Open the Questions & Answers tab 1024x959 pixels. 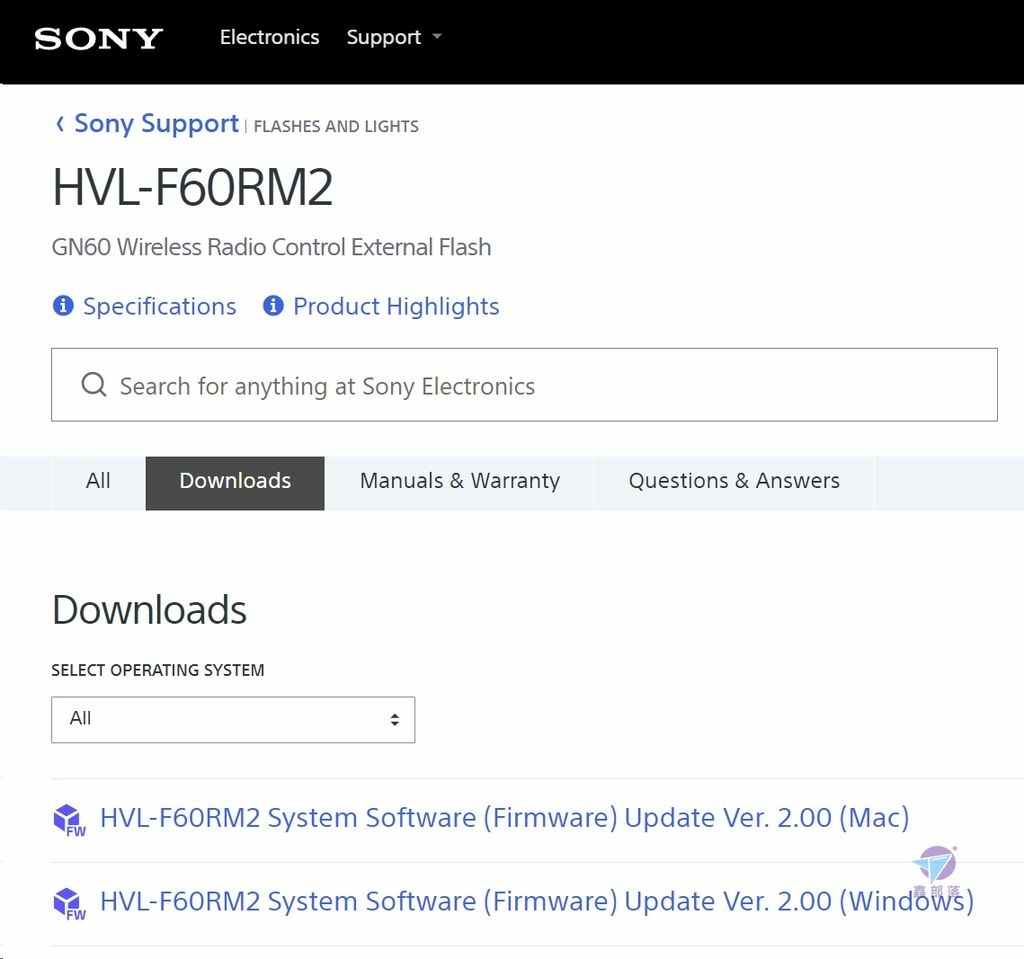pos(734,483)
